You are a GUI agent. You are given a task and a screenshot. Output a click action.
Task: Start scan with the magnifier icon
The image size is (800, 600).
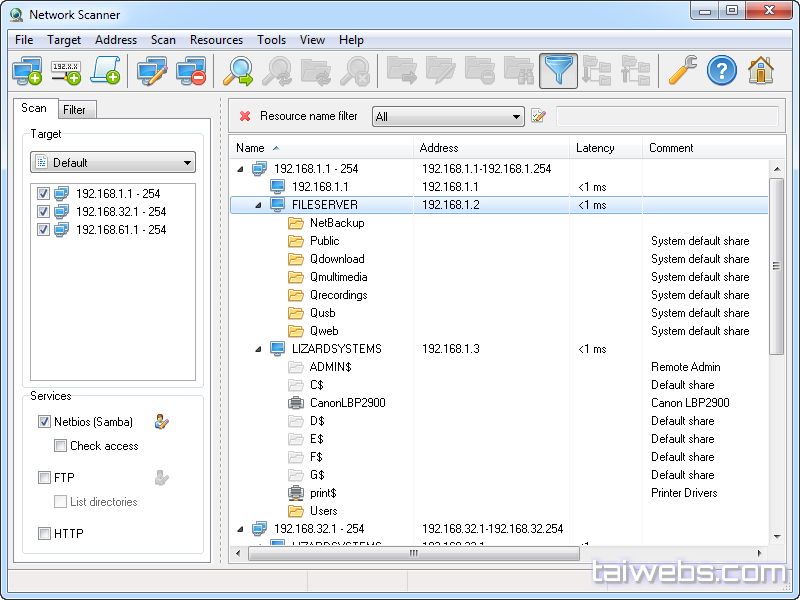tap(237, 71)
